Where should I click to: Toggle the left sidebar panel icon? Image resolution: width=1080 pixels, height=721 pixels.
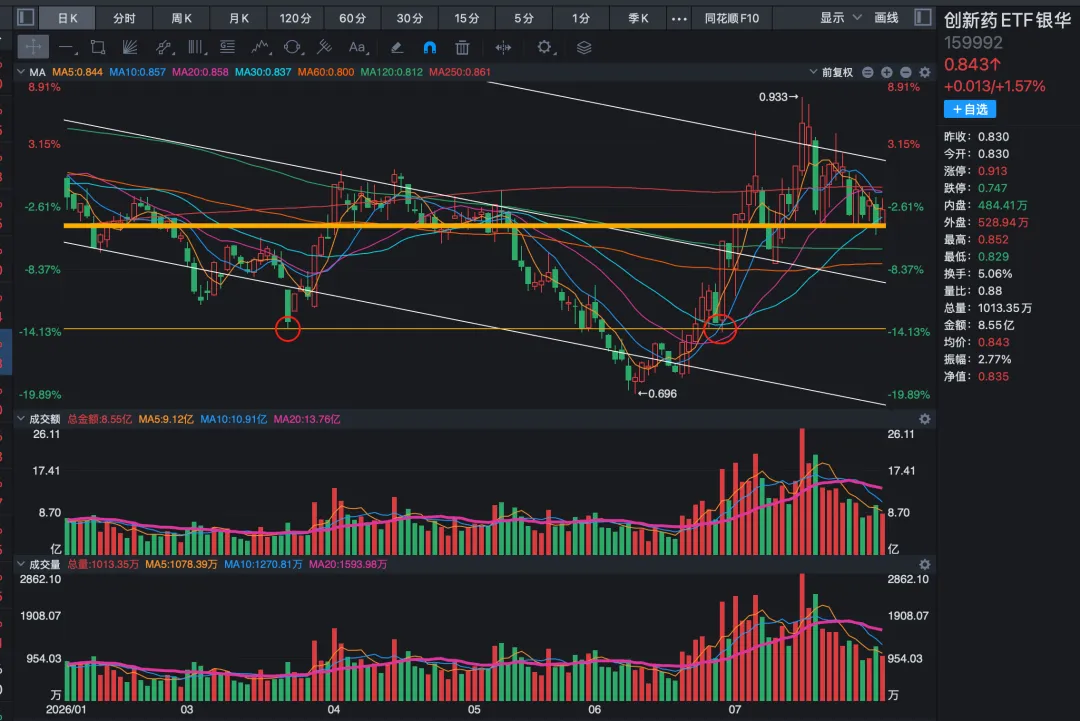point(25,17)
